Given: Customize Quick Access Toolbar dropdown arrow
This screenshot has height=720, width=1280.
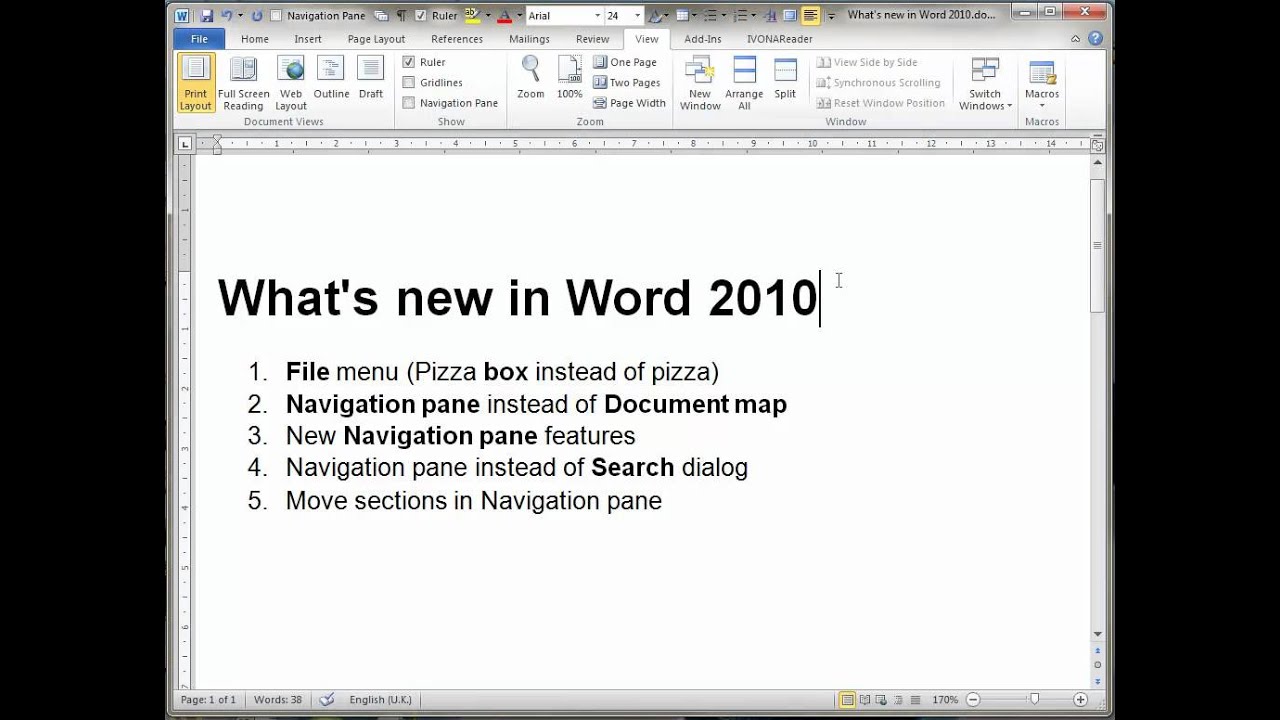Looking at the screenshot, I should coord(831,16).
